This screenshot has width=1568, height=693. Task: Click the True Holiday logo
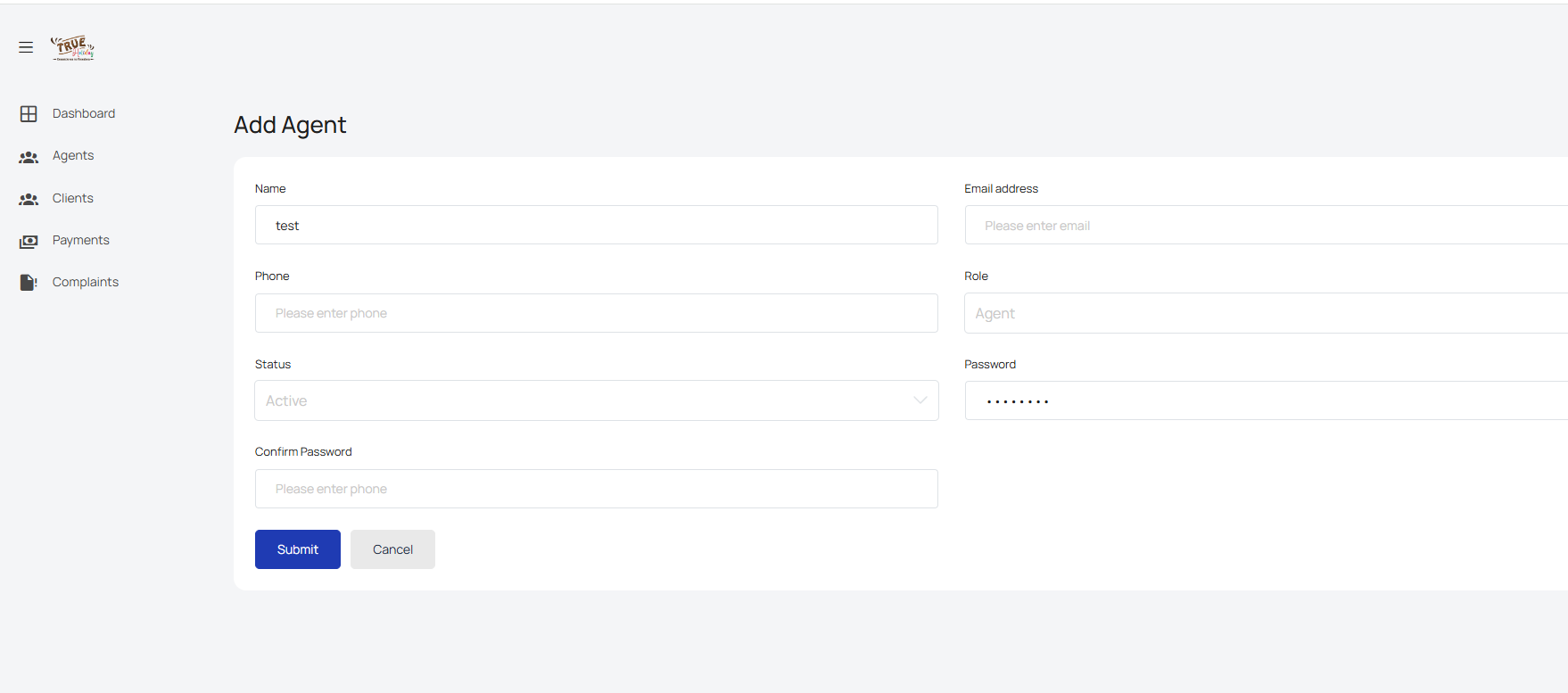click(x=72, y=47)
